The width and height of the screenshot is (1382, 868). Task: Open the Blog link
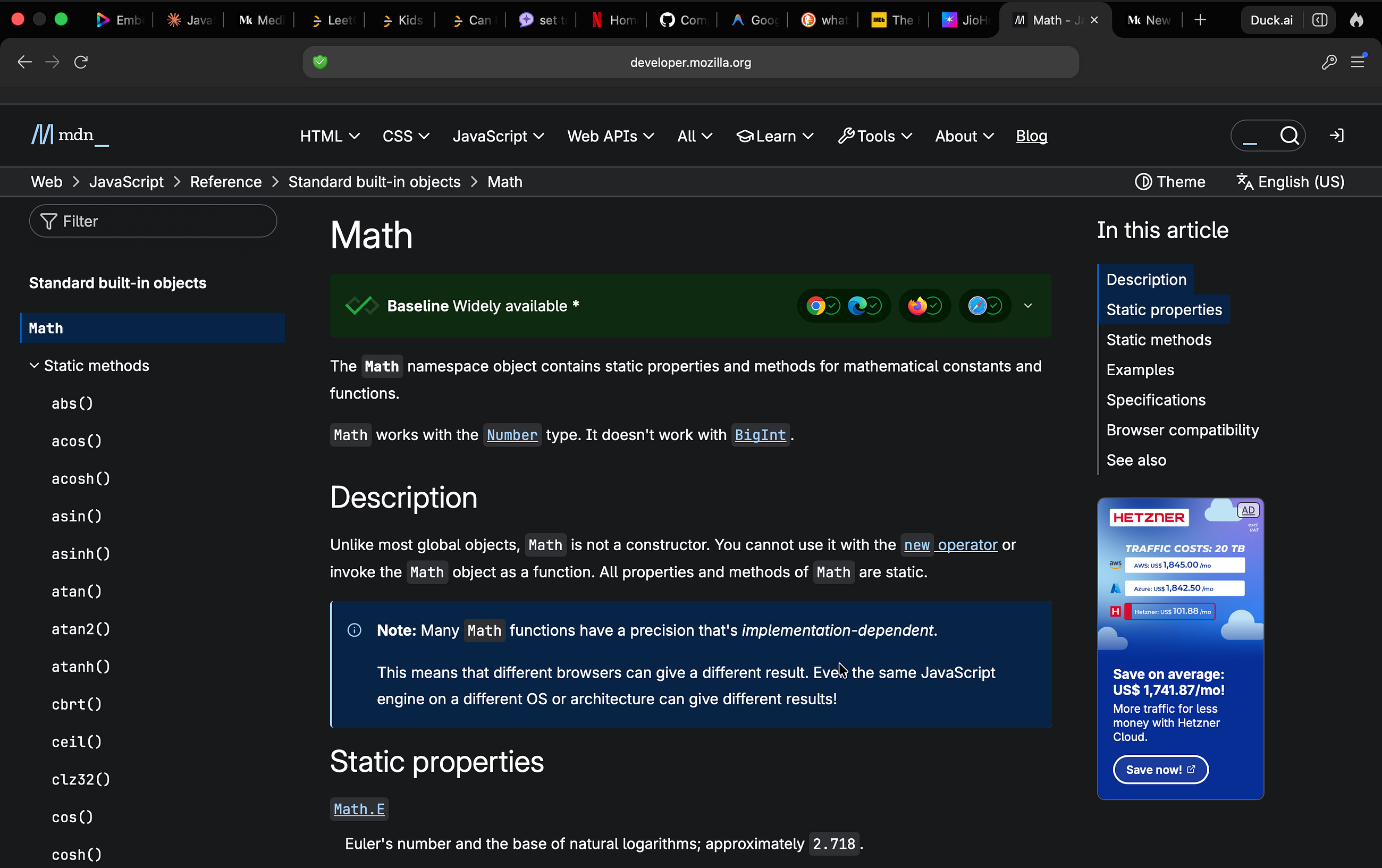click(1031, 136)
